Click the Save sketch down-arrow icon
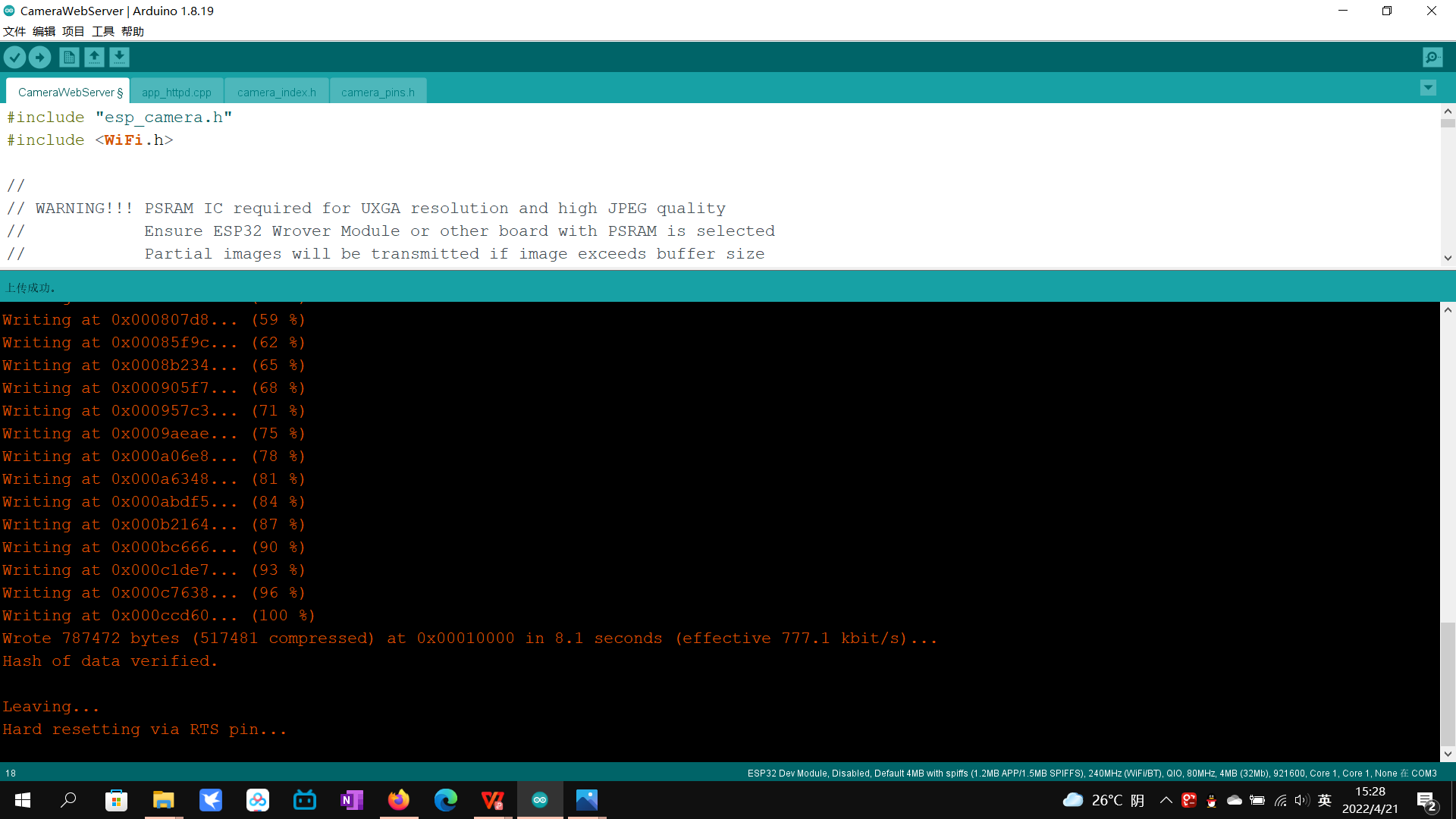Viewport: 1456px width, 819px height. [x=119, y=57]
